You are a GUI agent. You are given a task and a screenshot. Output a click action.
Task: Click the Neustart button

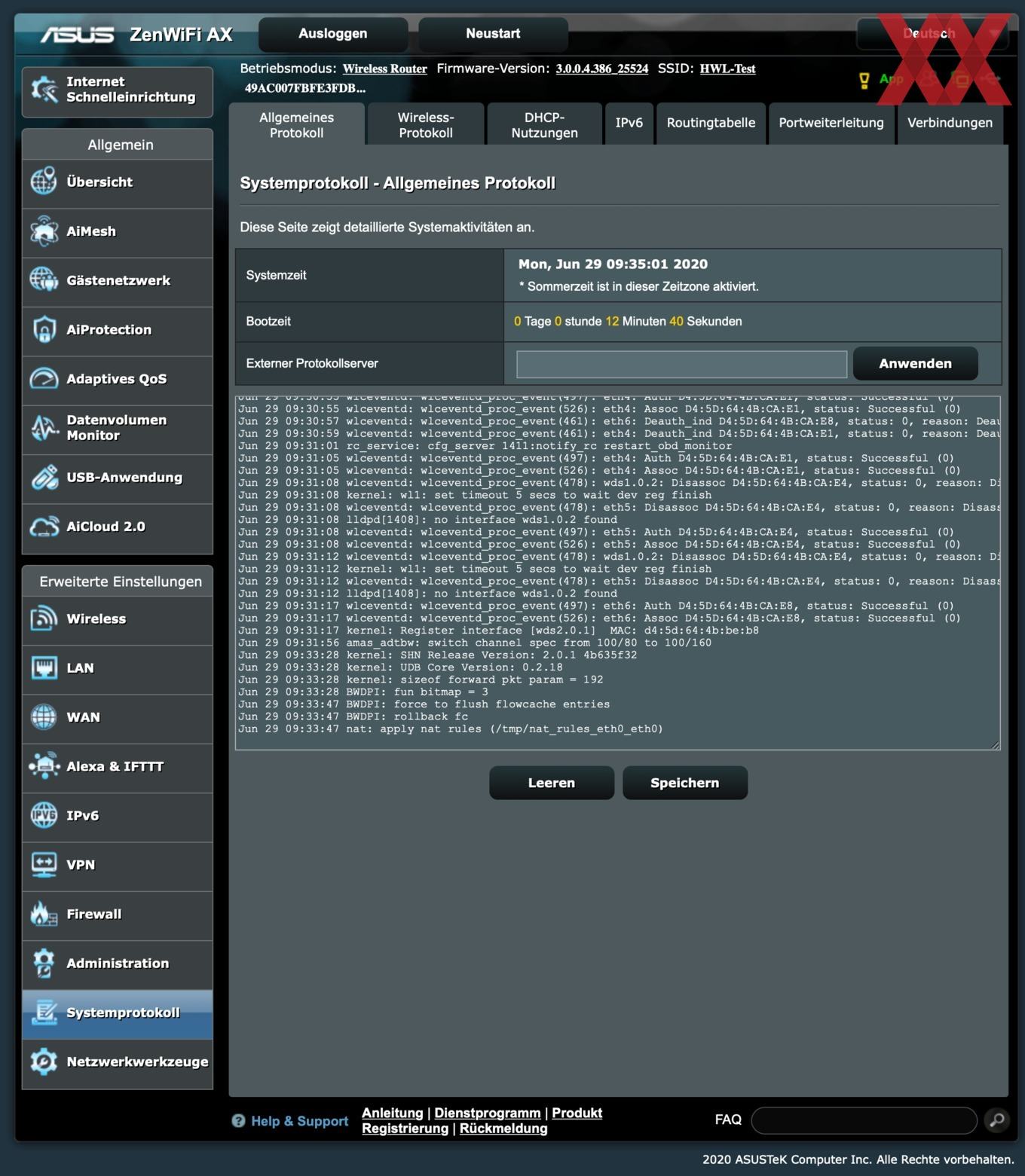(493, 34)
